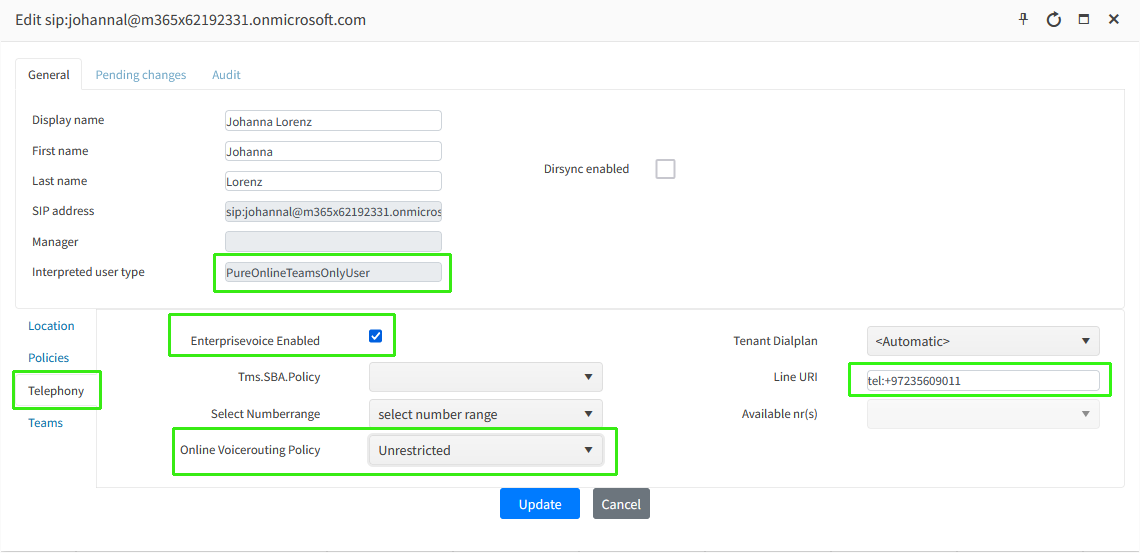Open the Select Numberrange dropdown
This screenshot has height=553, width=1140.
click(x=486, y=414)
